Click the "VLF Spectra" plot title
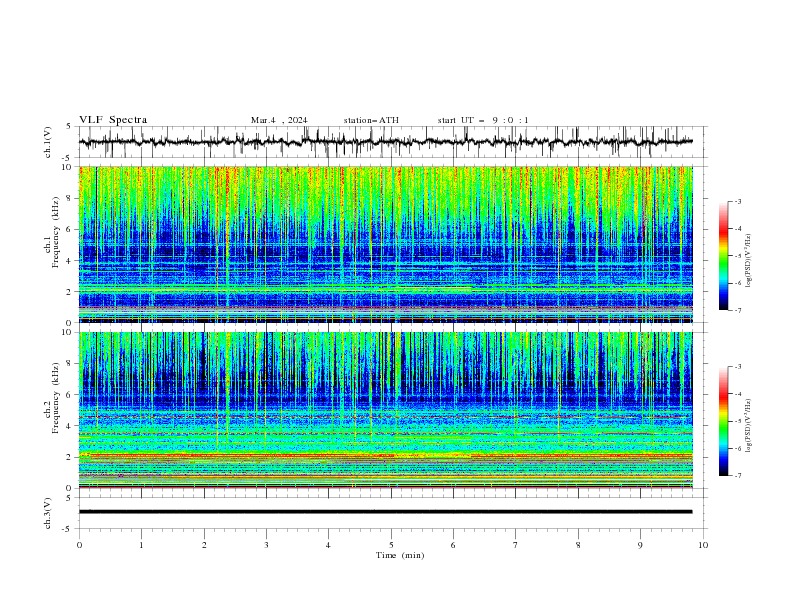 (113, 120)
